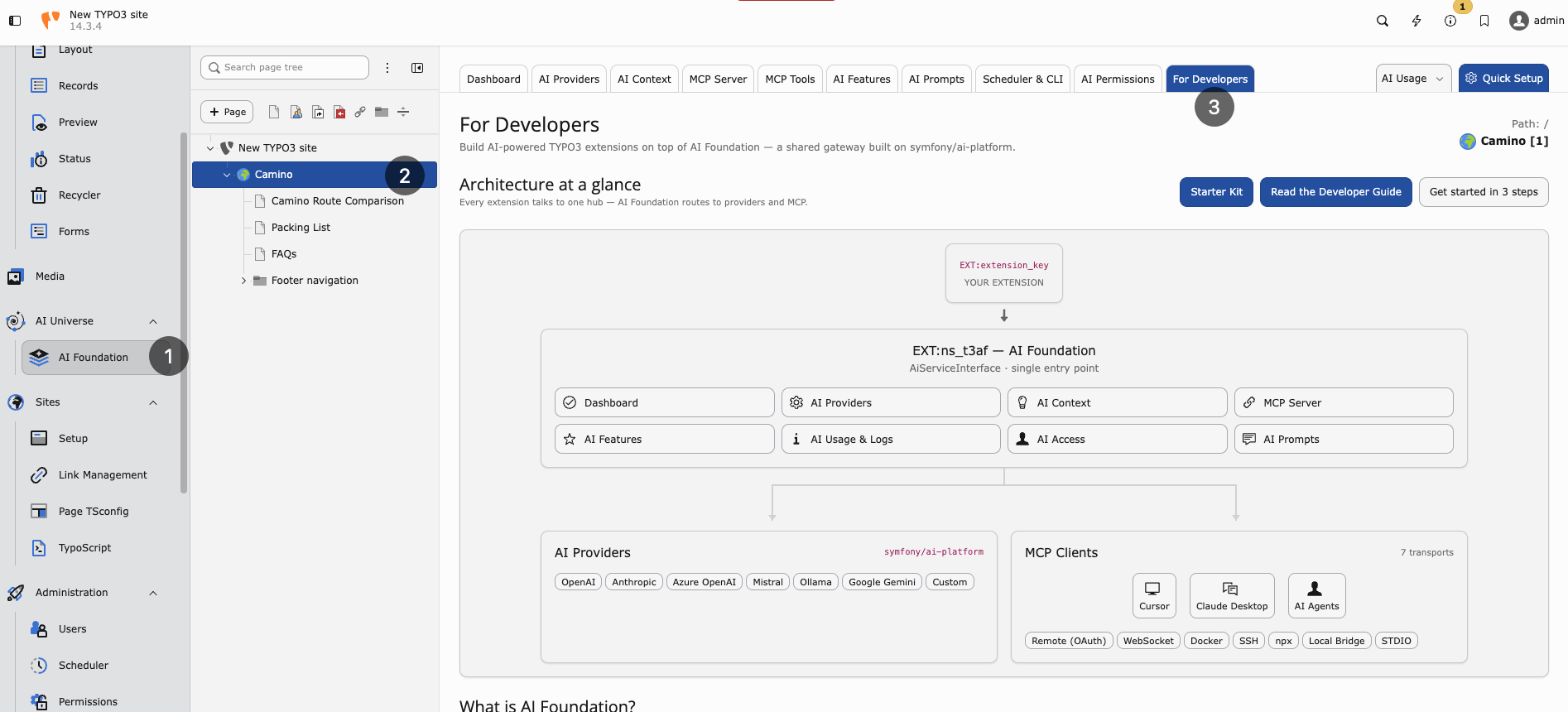Collapse the New TYPO3 site tree node

pos(210,148)
